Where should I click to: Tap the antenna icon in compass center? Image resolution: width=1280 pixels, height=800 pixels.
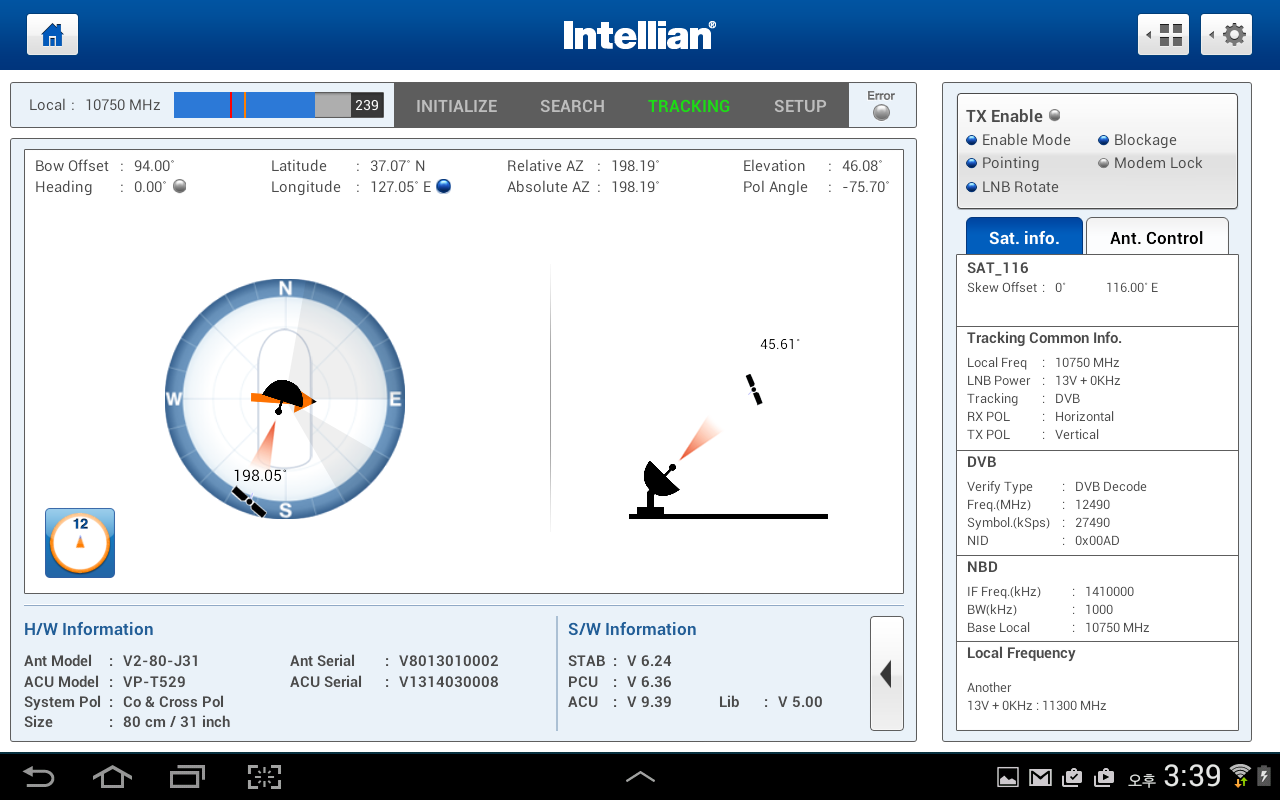click(x=283, y=396)
